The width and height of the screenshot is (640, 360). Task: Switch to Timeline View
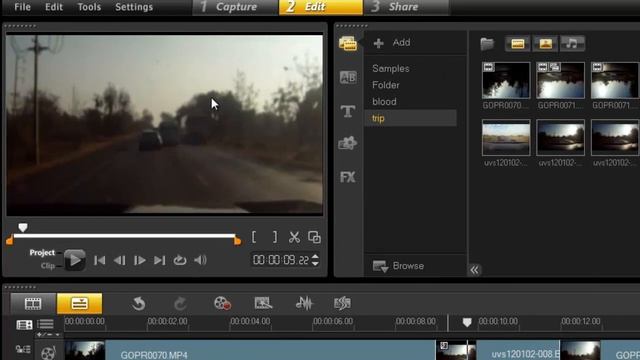pyautogui.click(x=80, y=303)
